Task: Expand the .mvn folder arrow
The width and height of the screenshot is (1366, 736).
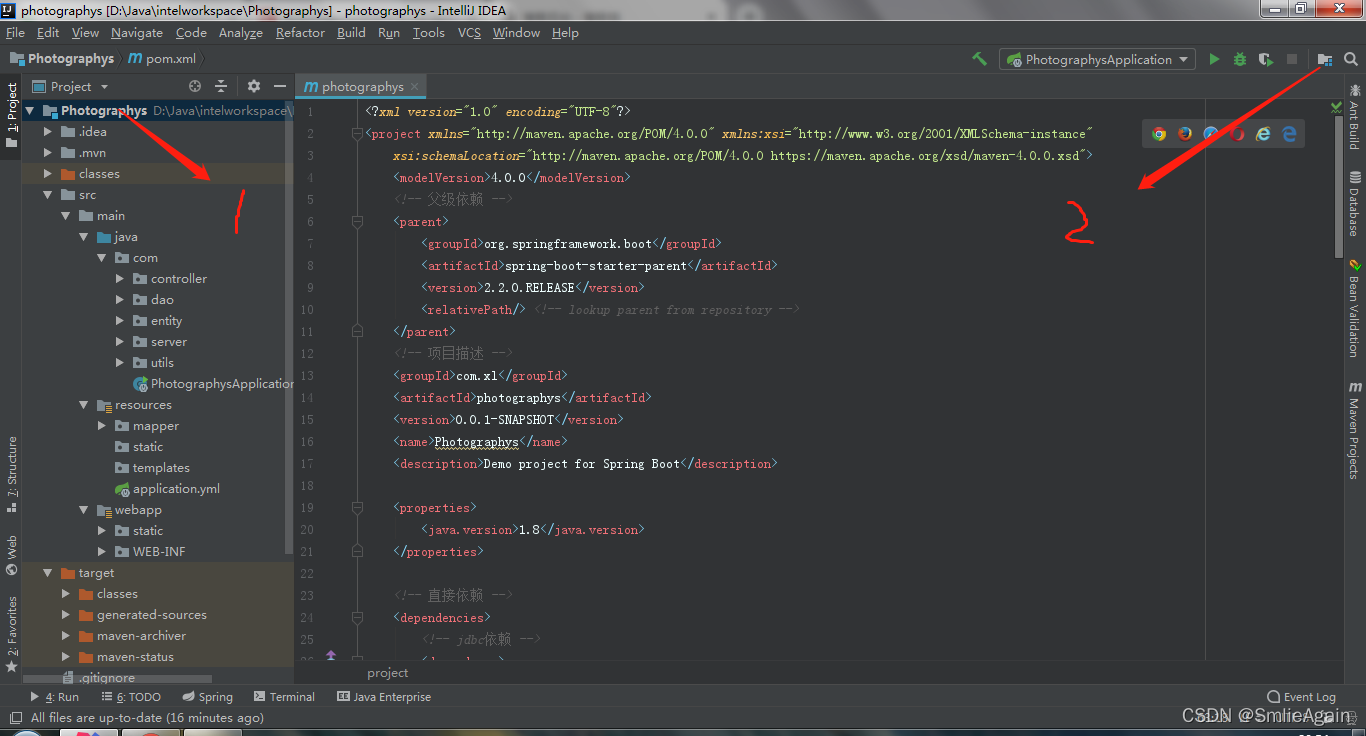Action: tap(48, 153)
